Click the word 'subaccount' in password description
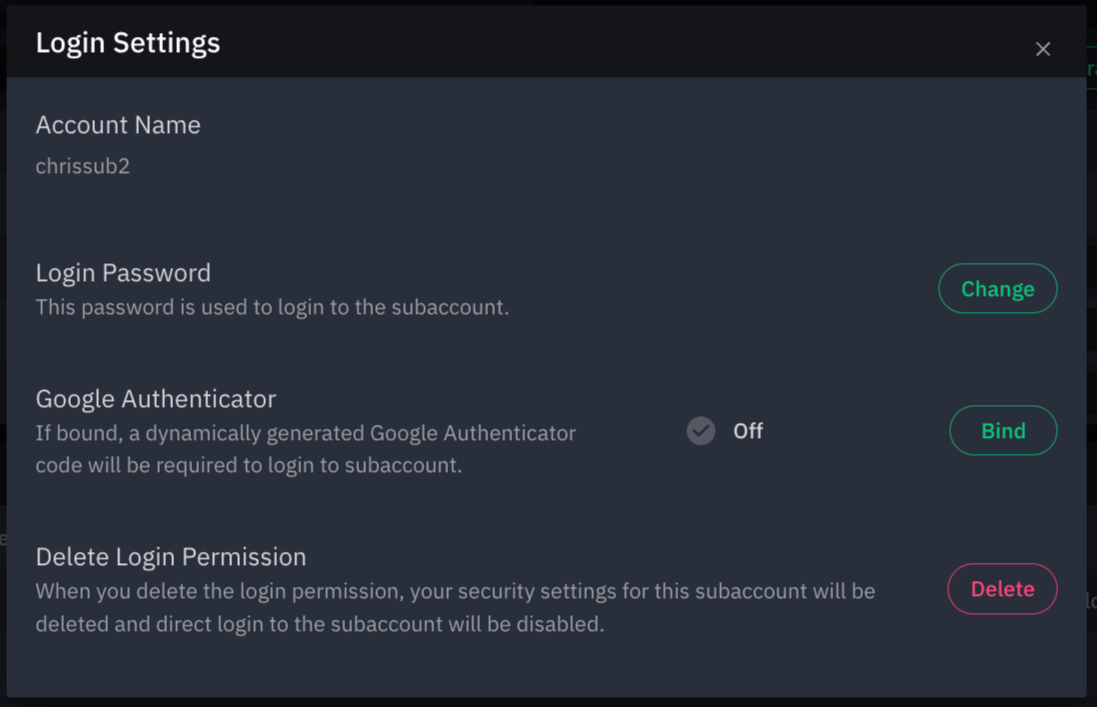This screenshot has height=707, width=1097. tap(448, 308)
